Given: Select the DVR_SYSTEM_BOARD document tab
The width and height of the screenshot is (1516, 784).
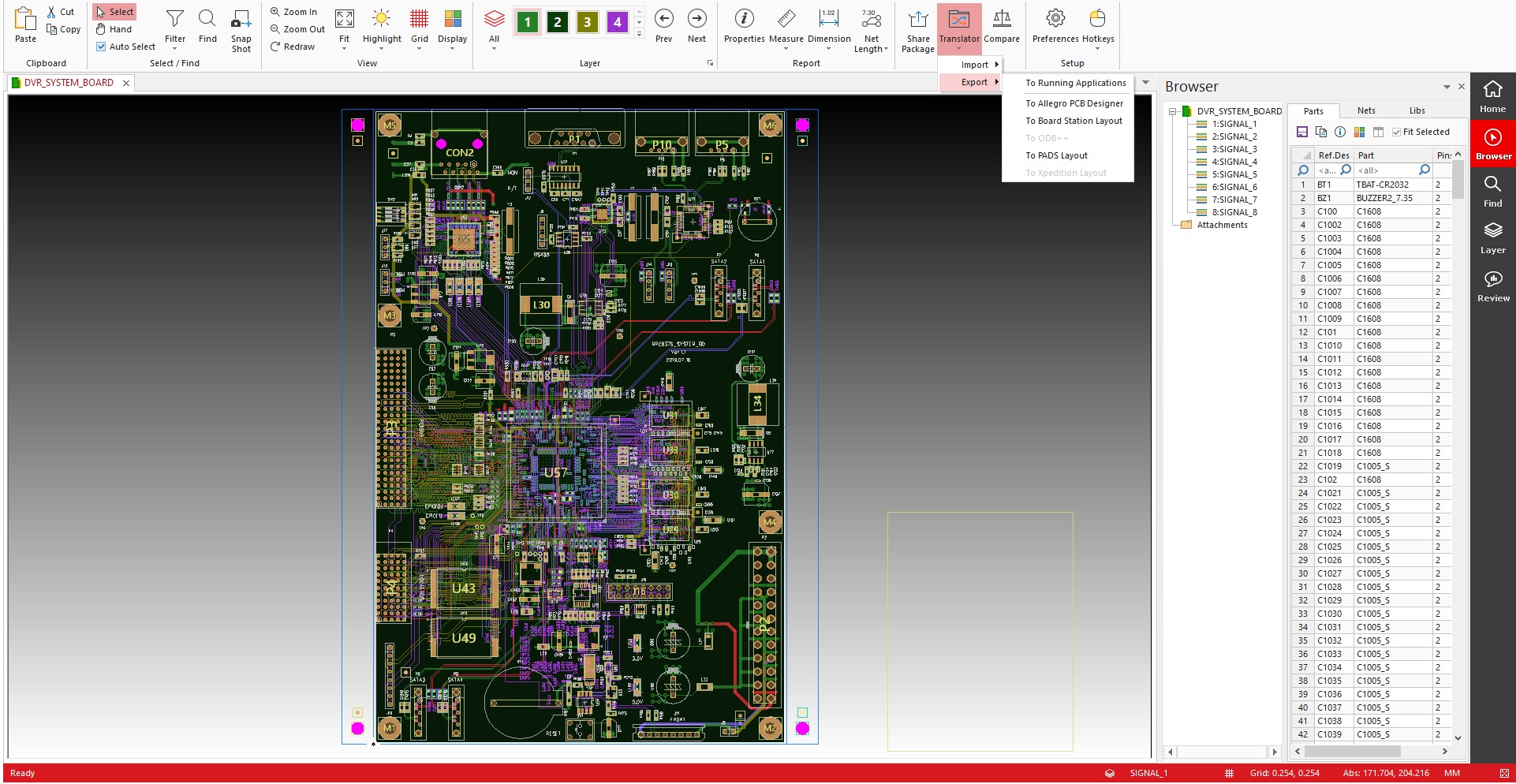Looking at the screenshot, I should click(x=68, y=82).
